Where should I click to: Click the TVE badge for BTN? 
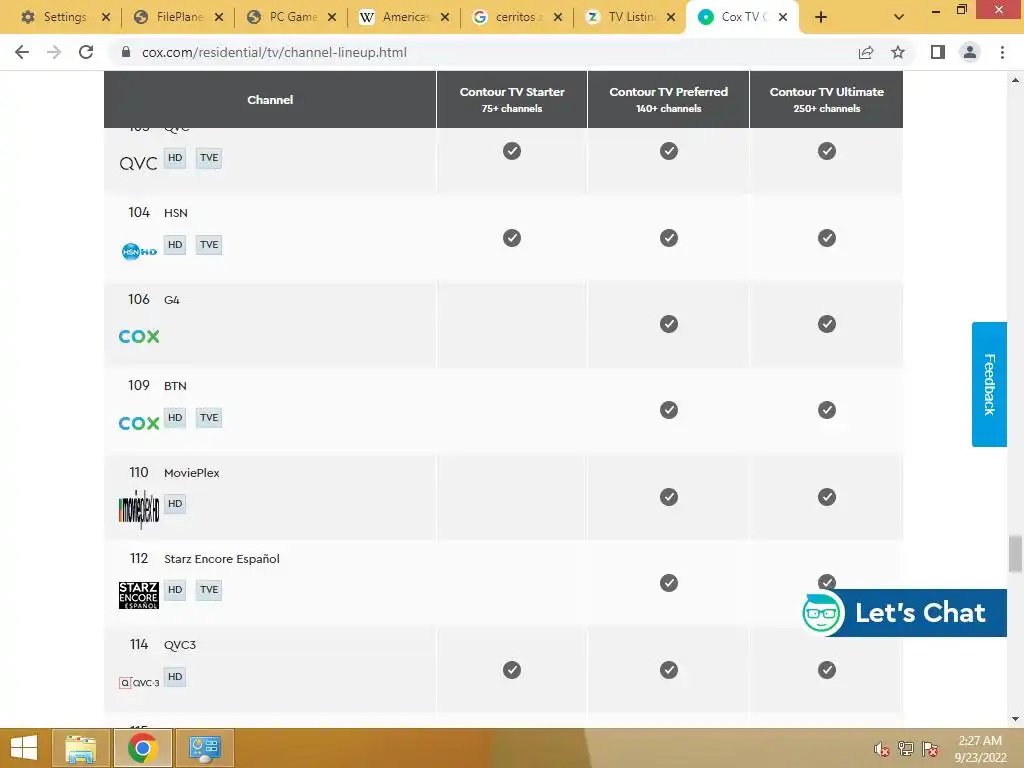coord(209,417)
